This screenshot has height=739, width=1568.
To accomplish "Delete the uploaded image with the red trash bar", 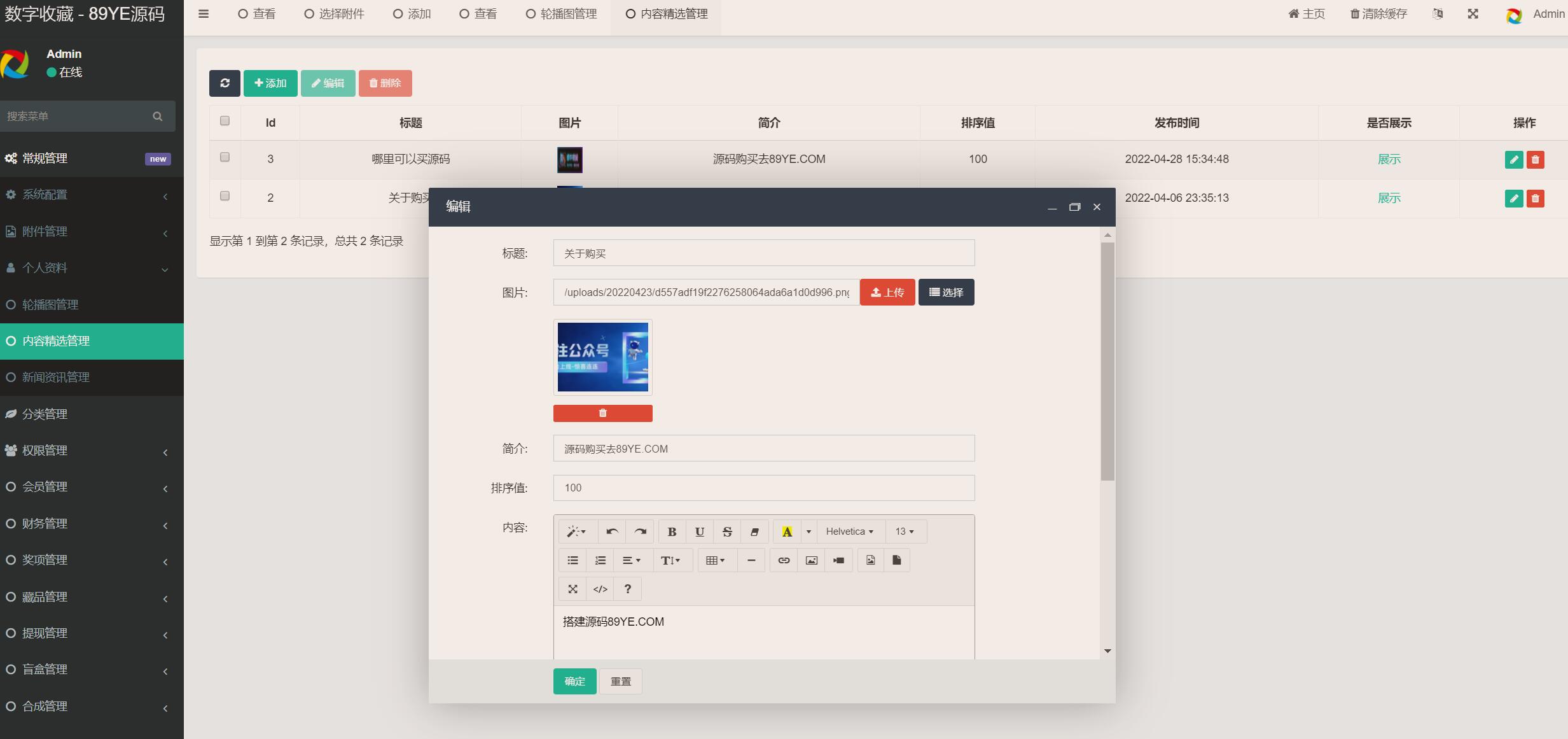I will point(602,413).
